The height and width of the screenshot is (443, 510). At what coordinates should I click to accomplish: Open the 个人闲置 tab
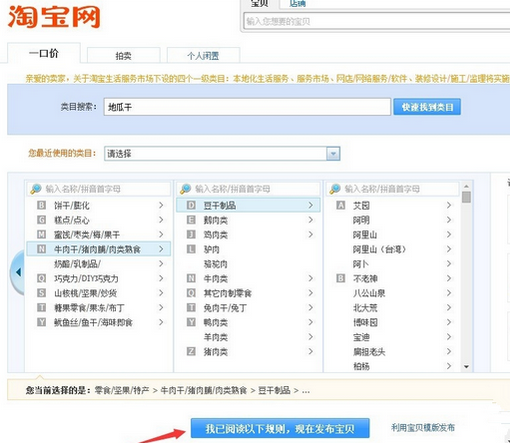[203, 56]
